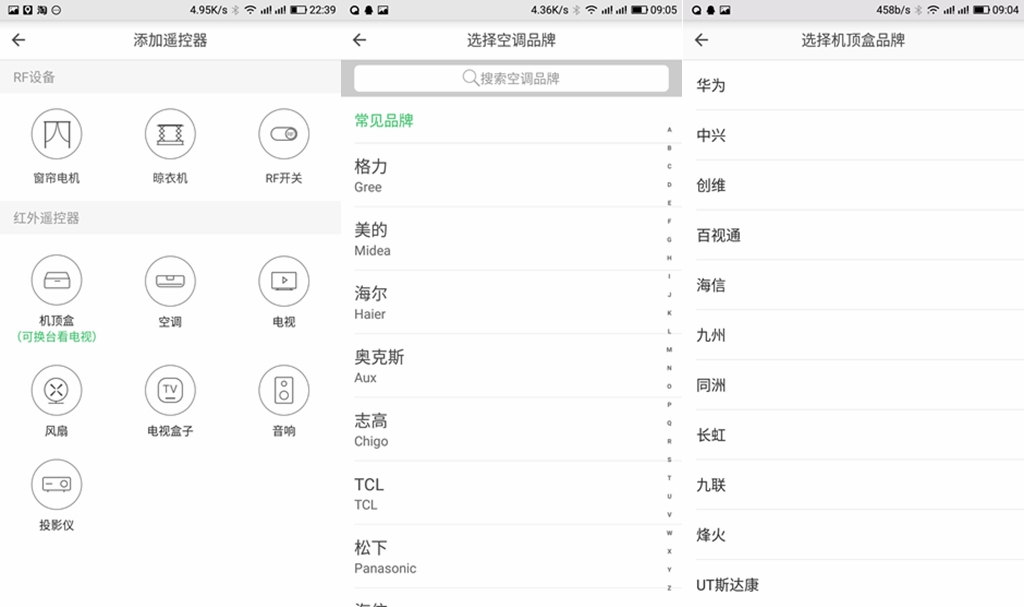Choose 海尔 Haier brand row
Image resolution: width=1024 pixels, height=607 pixels.
point(509,303)
